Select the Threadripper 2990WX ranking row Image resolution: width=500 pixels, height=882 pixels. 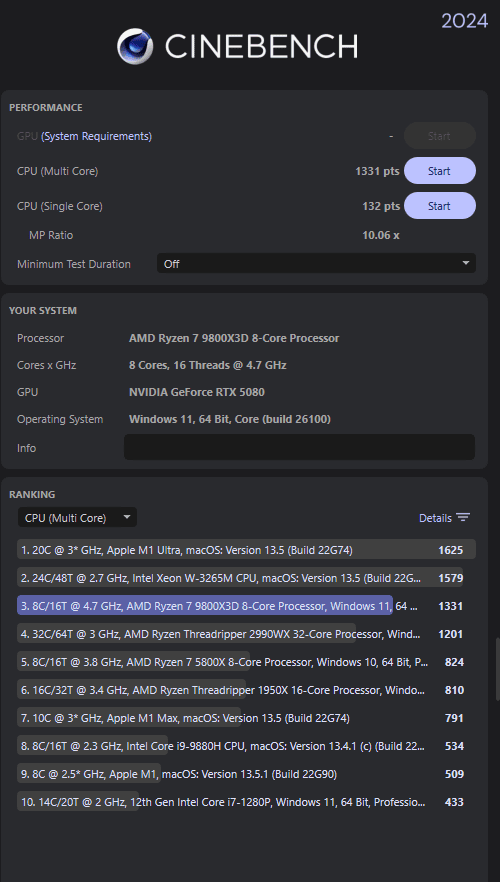[x=246, y=634]
